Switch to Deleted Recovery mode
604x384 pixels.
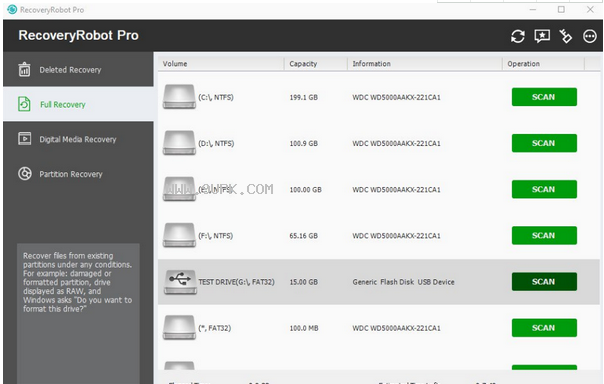[x=78, y=69]
